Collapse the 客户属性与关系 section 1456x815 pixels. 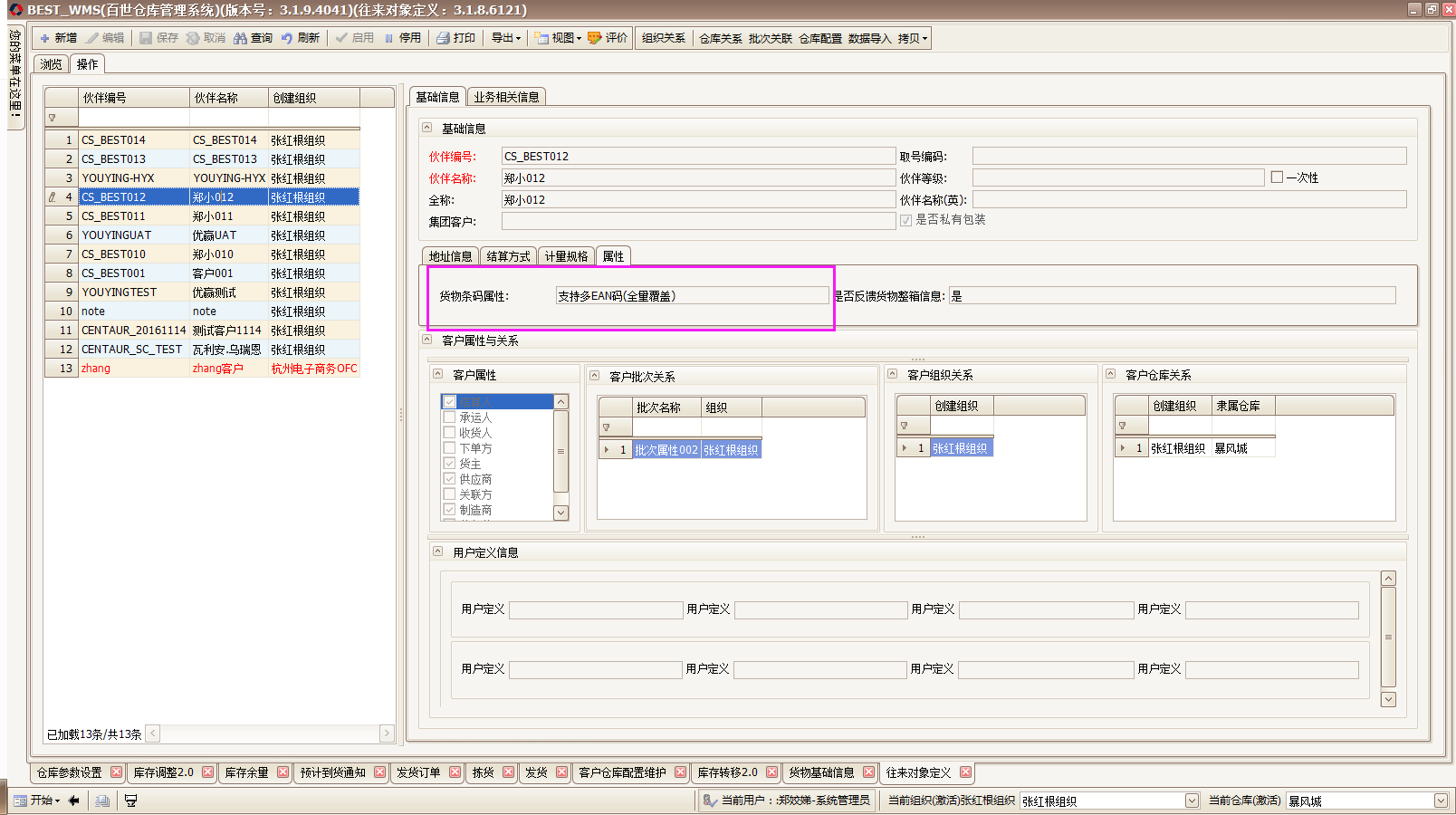[427, 340]
